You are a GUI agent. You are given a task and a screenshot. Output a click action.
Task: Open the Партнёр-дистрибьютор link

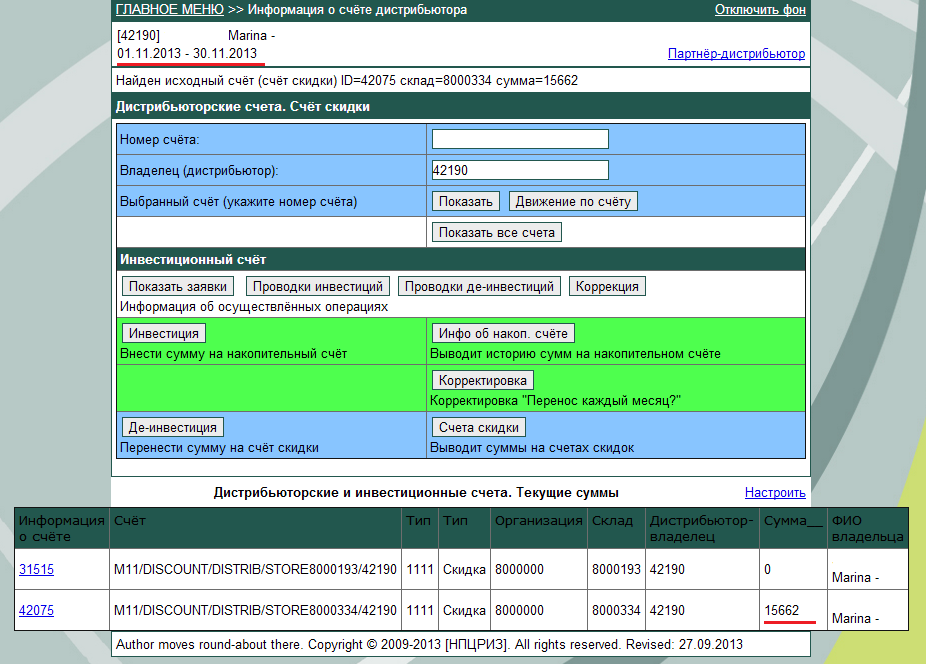click(x=736, y=54)
